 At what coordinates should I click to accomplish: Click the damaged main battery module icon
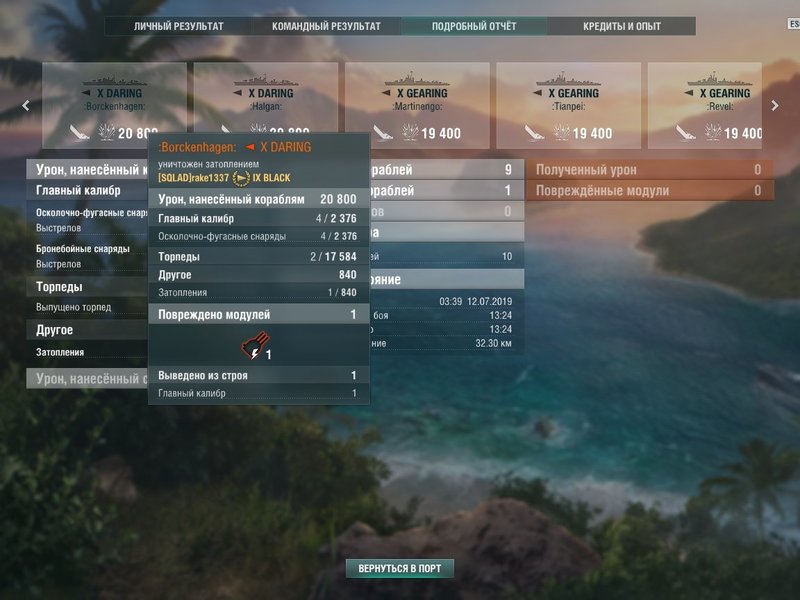[256, 345]
